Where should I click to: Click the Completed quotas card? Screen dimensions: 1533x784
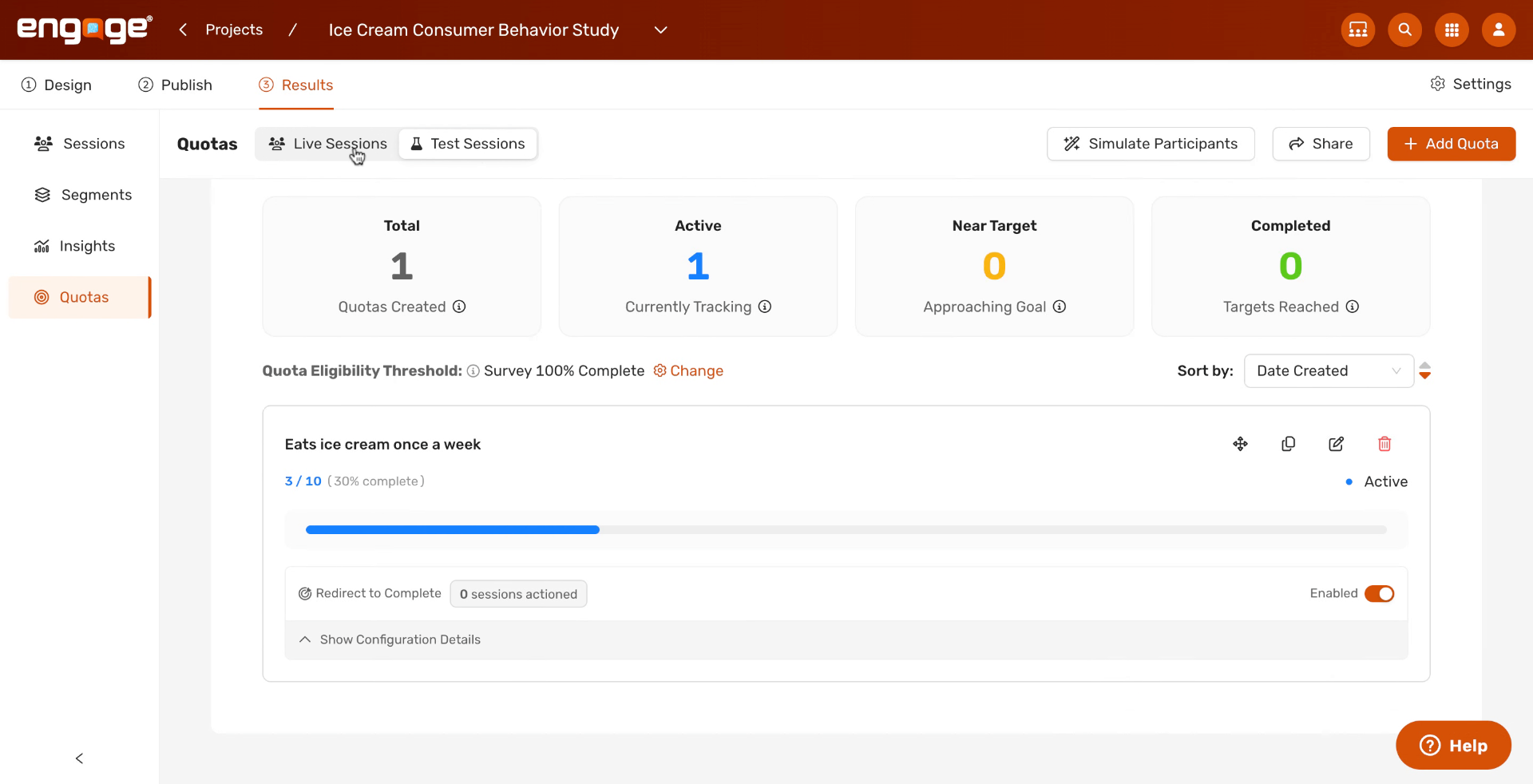pos(1290,267)
